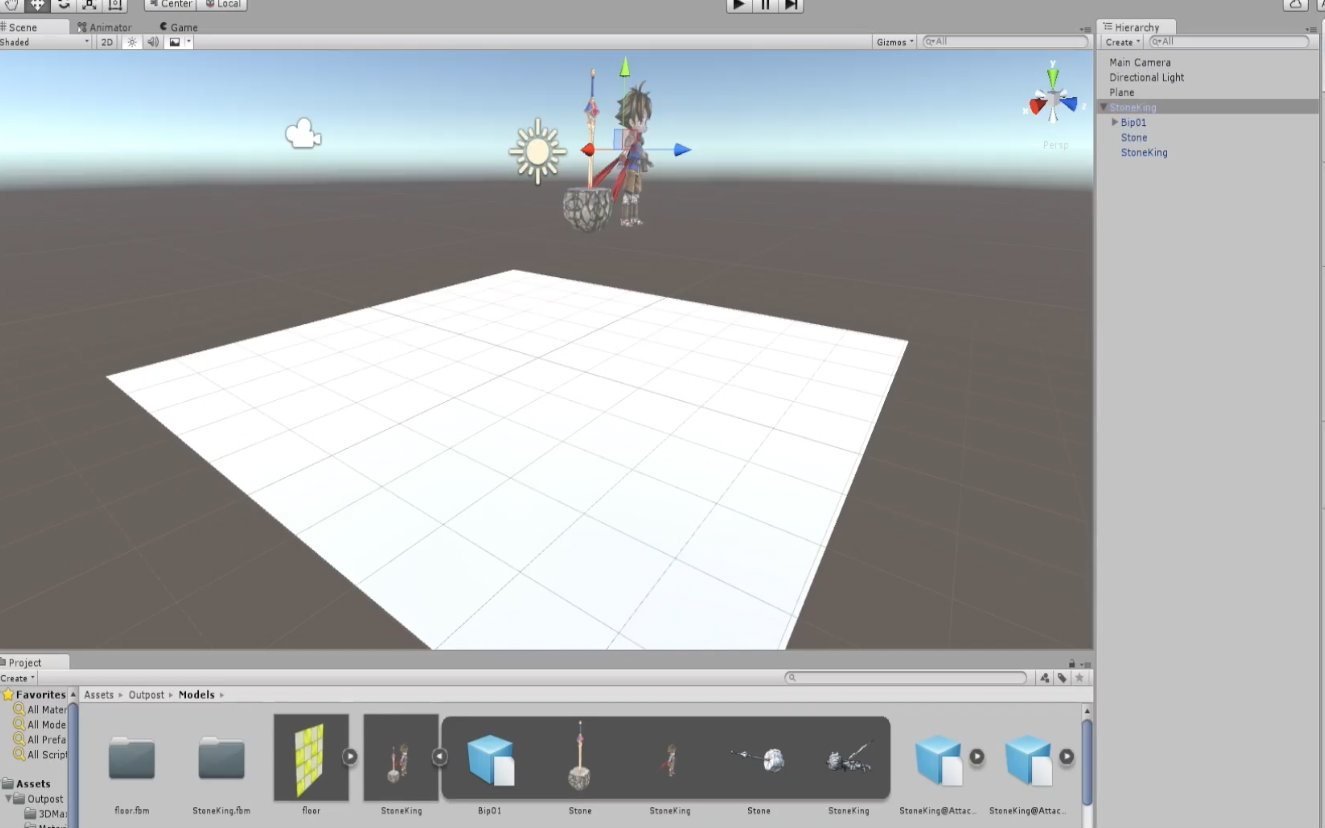Select the Rect Transform tool

point(115,5)
